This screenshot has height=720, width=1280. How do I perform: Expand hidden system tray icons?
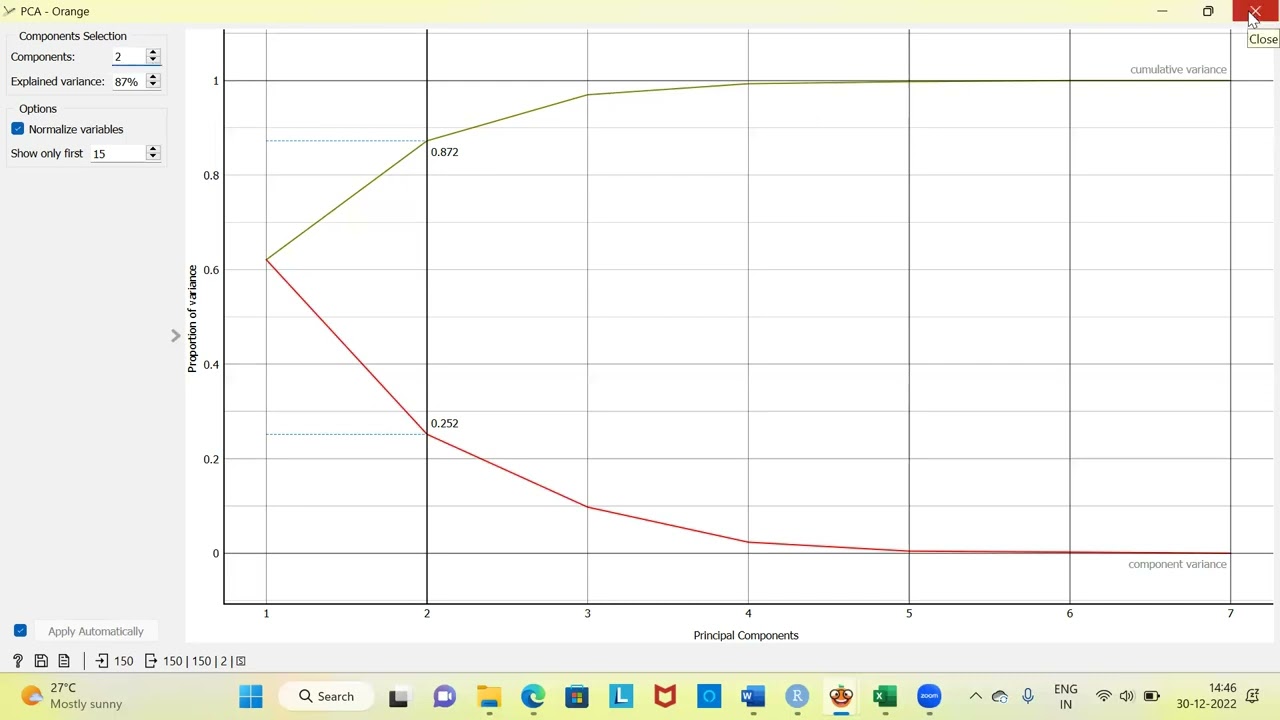[x=975, y=696]
